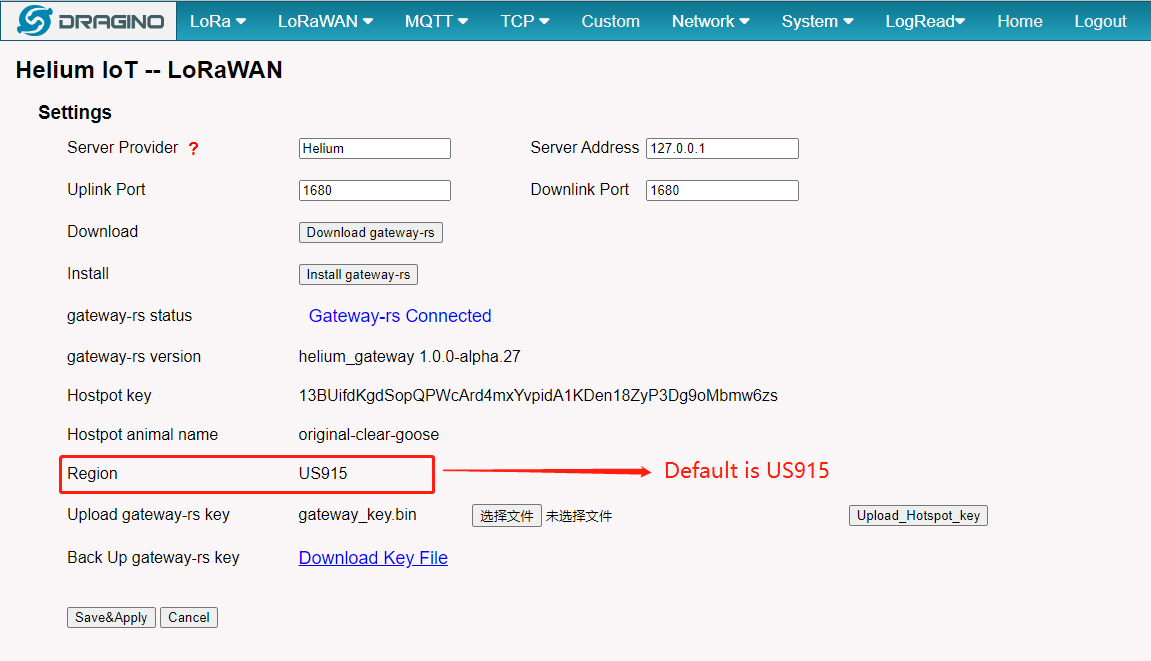The height and width of the screenshot is (661, 1151).
Task: Select the Downlink Port input field
Action: 722,190
